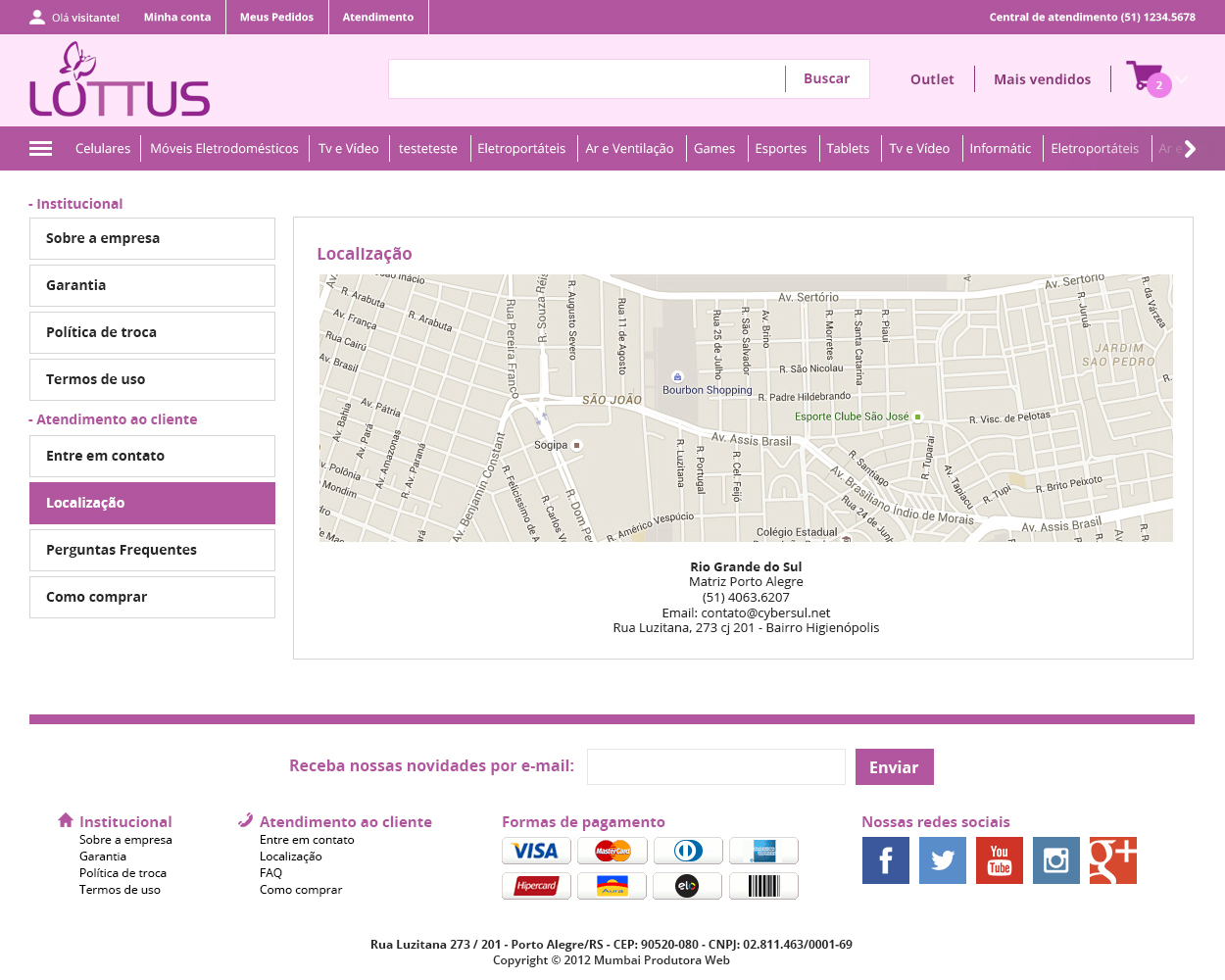
Task: Open the Mais vendidos link
Action: (1042, 79)
